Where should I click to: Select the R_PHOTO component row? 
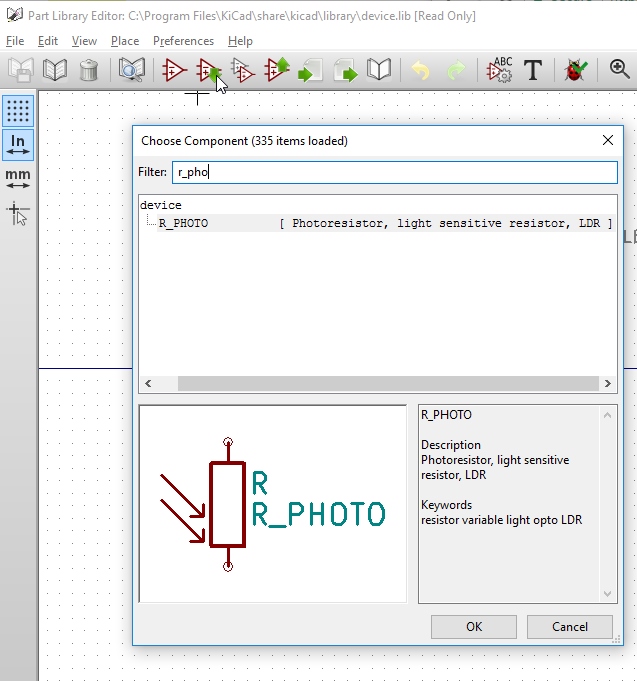point(385,223)
